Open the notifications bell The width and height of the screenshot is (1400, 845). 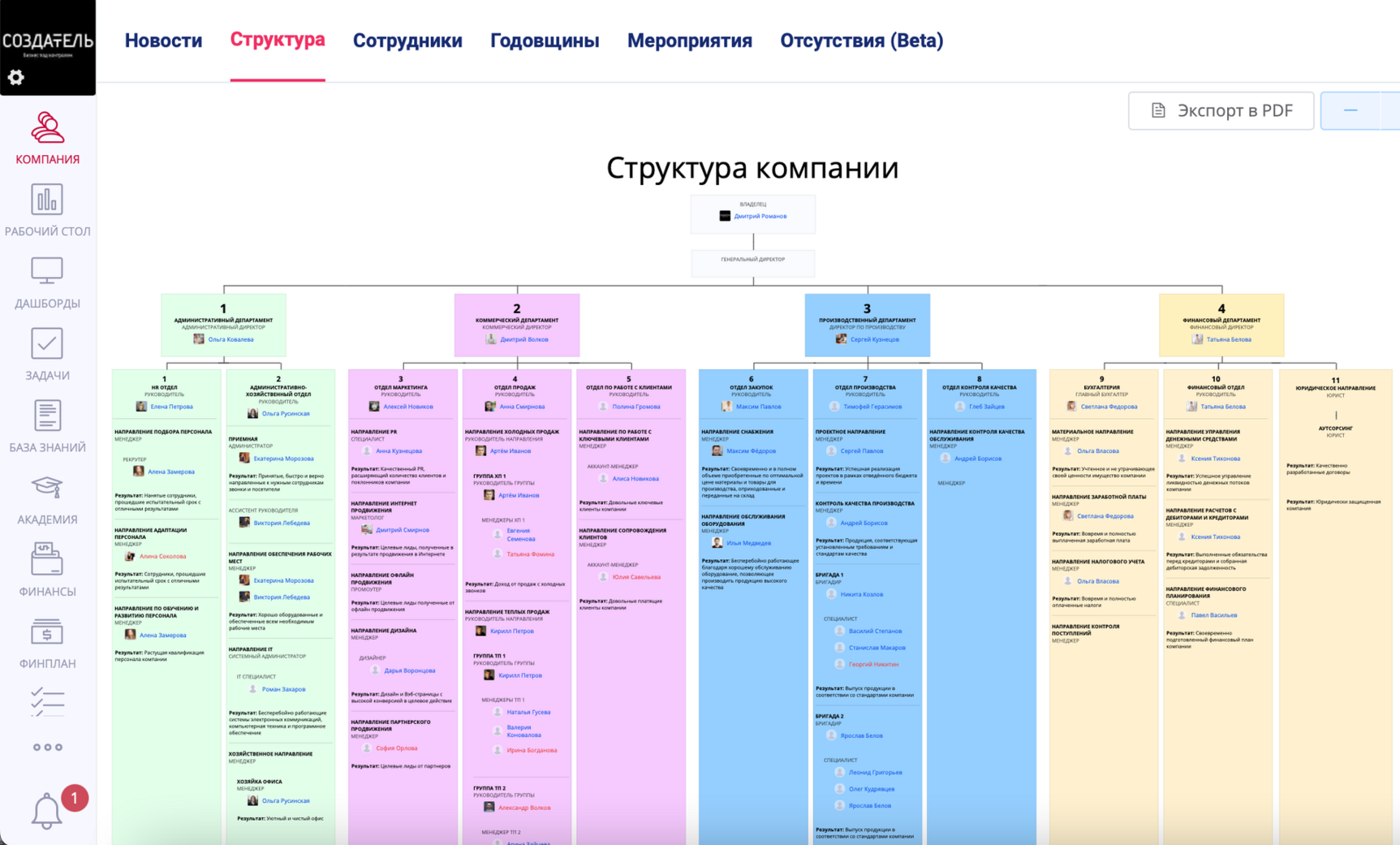tap(46, 810)
